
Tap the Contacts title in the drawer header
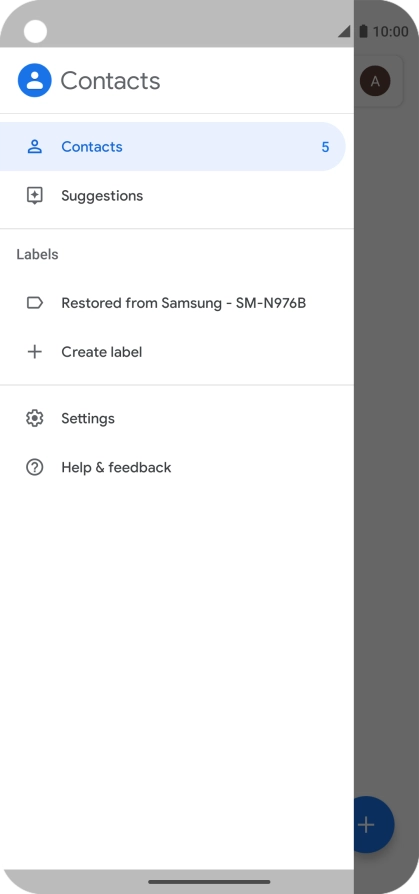(x=111, y=81)
